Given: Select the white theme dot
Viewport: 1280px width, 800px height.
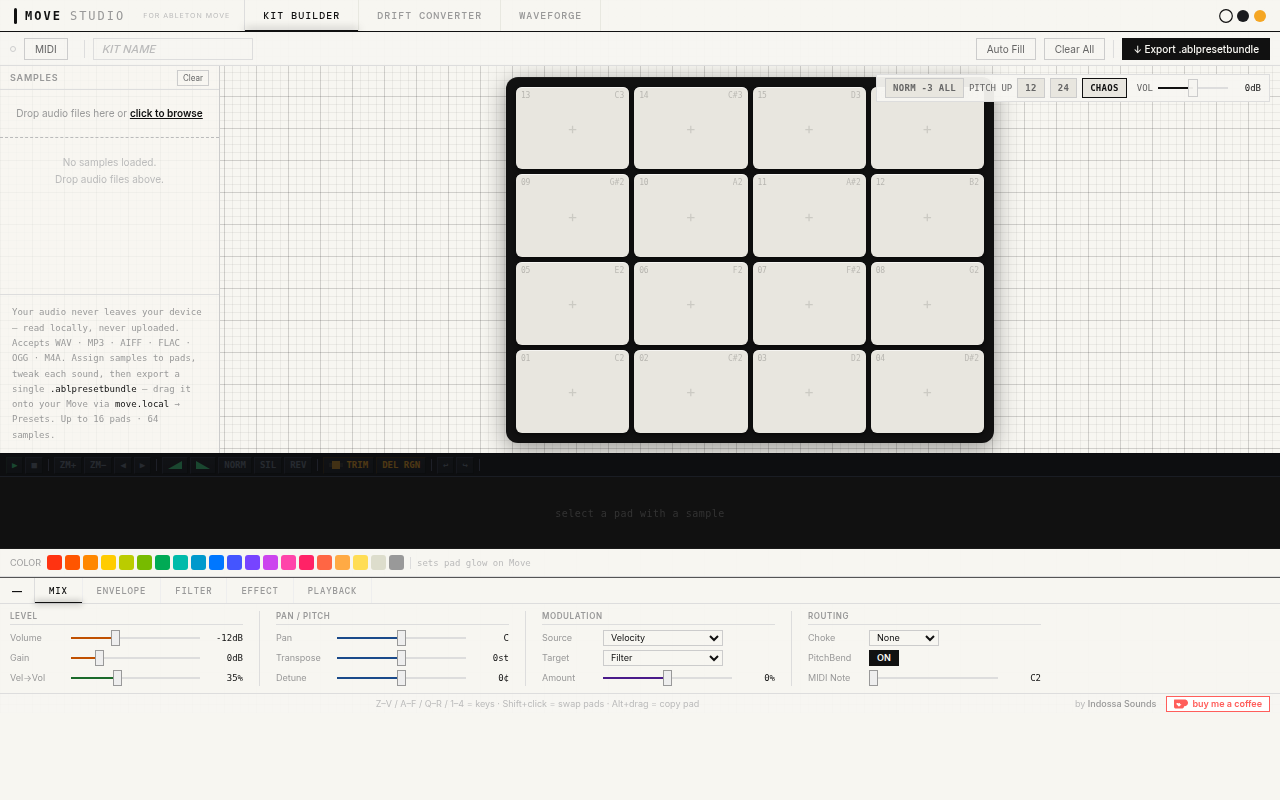Looking at the screenshot, I should tap(1226, 16).
